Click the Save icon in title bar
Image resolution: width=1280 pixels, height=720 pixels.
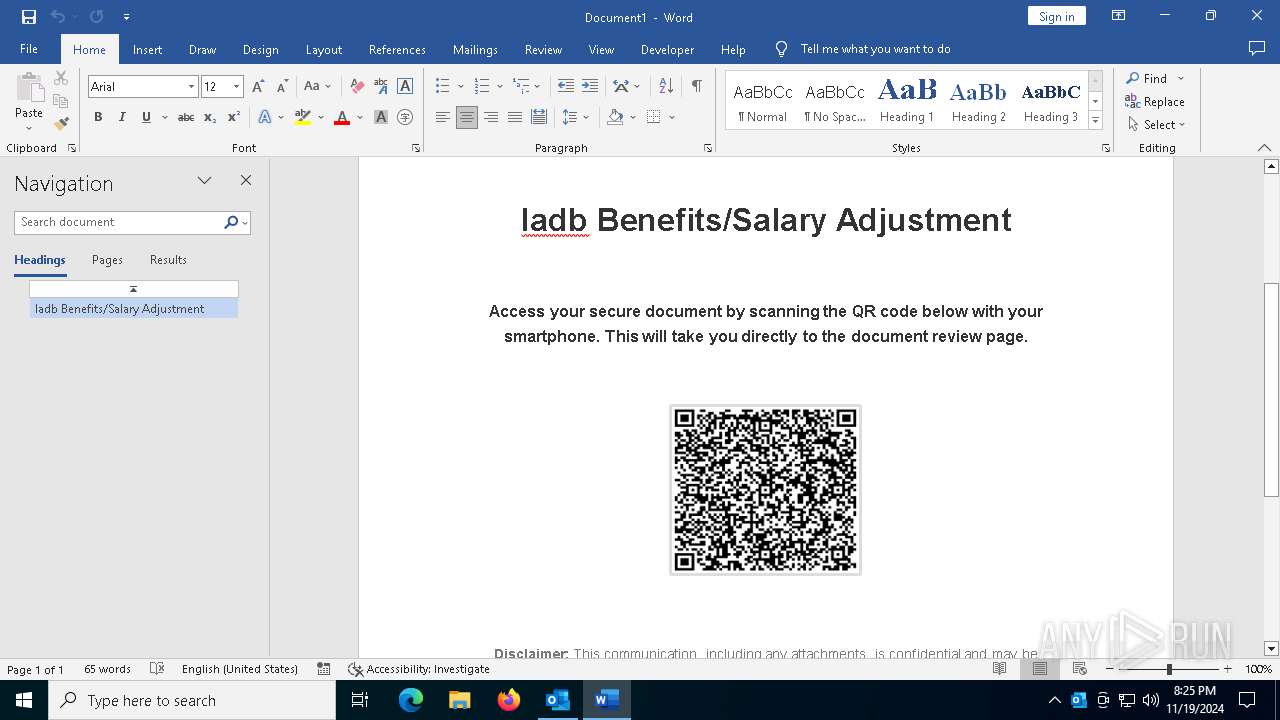tap(29, 17)
